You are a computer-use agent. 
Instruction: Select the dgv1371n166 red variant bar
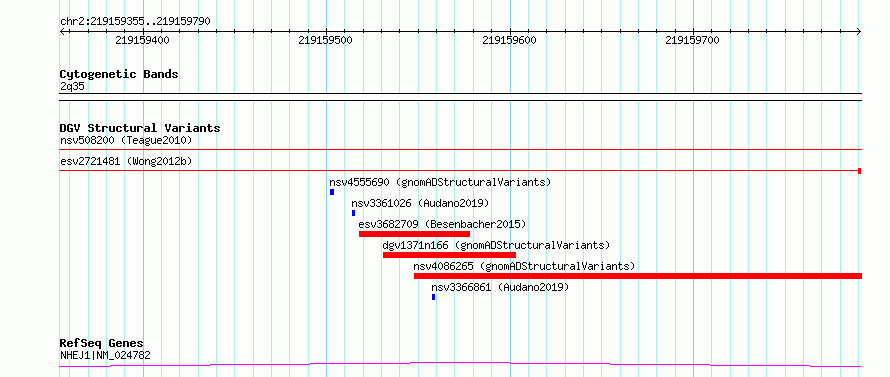tap(450, 255)
